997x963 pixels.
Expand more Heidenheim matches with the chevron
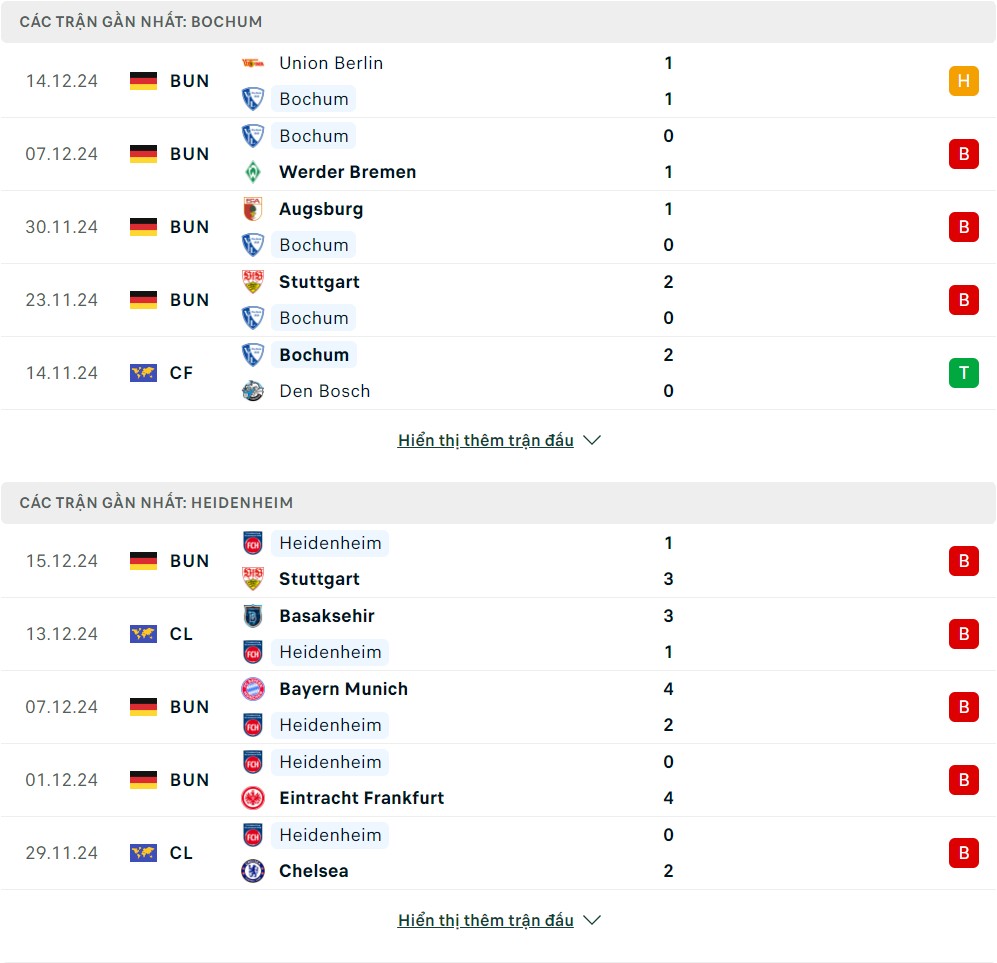(x=592, y=920)
